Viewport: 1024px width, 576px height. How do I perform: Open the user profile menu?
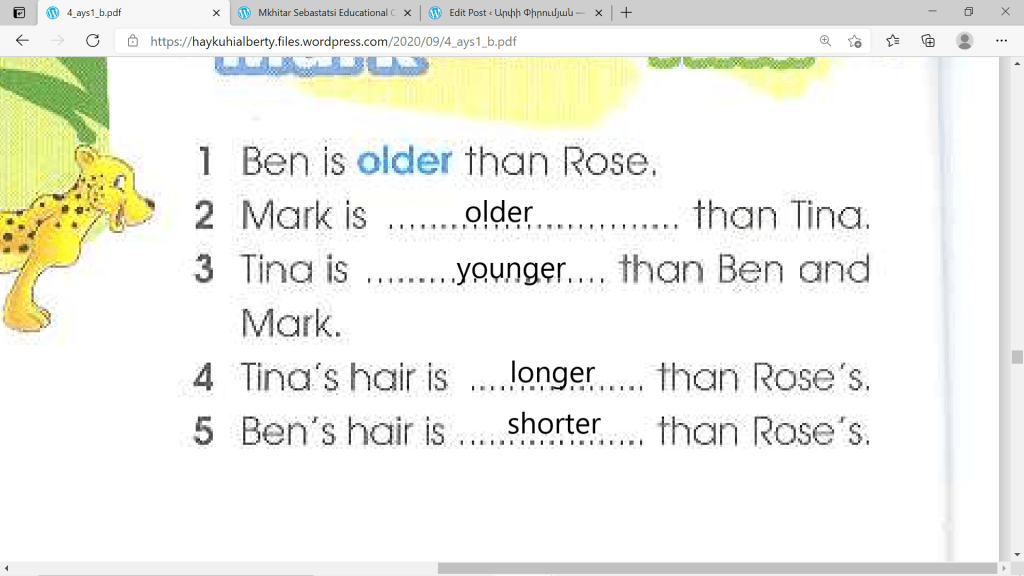tap(964, 41)
